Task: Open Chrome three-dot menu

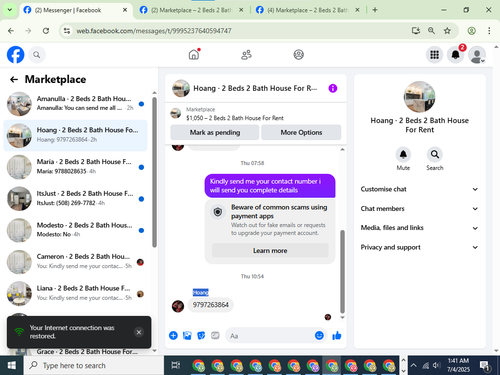Action: tap(489, 31)
